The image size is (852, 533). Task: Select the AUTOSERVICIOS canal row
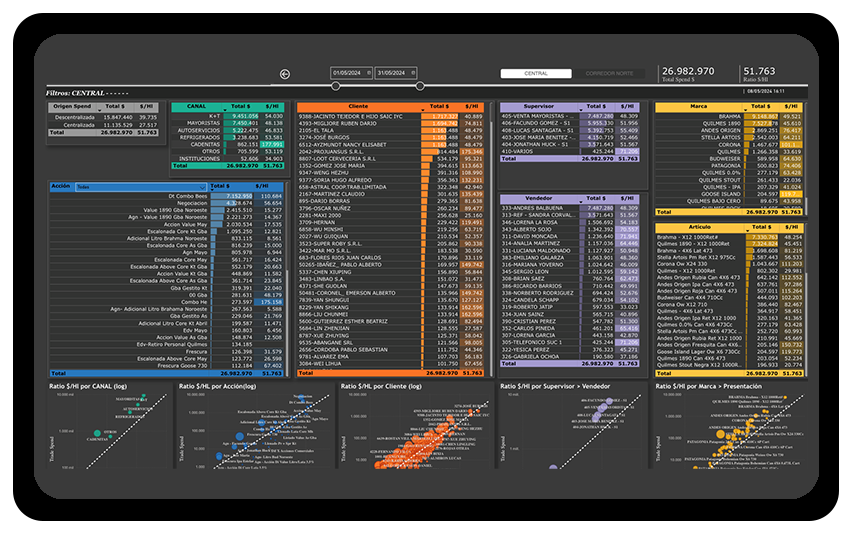coord(228,130)
